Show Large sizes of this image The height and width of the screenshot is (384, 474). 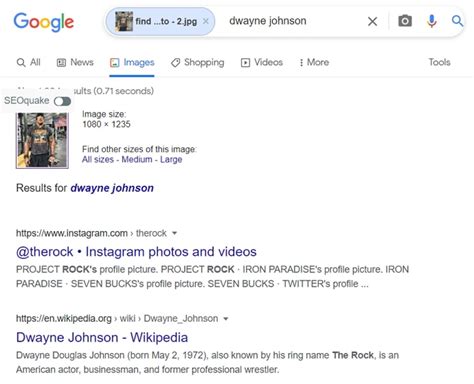171,159
